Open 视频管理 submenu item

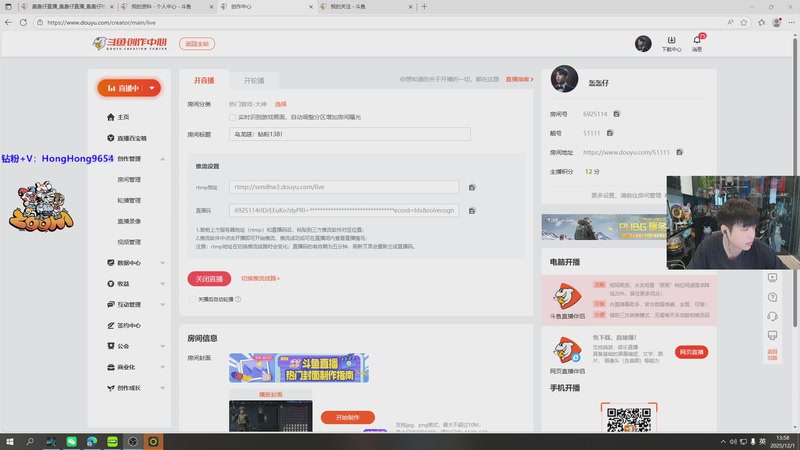tap(129, 242)
